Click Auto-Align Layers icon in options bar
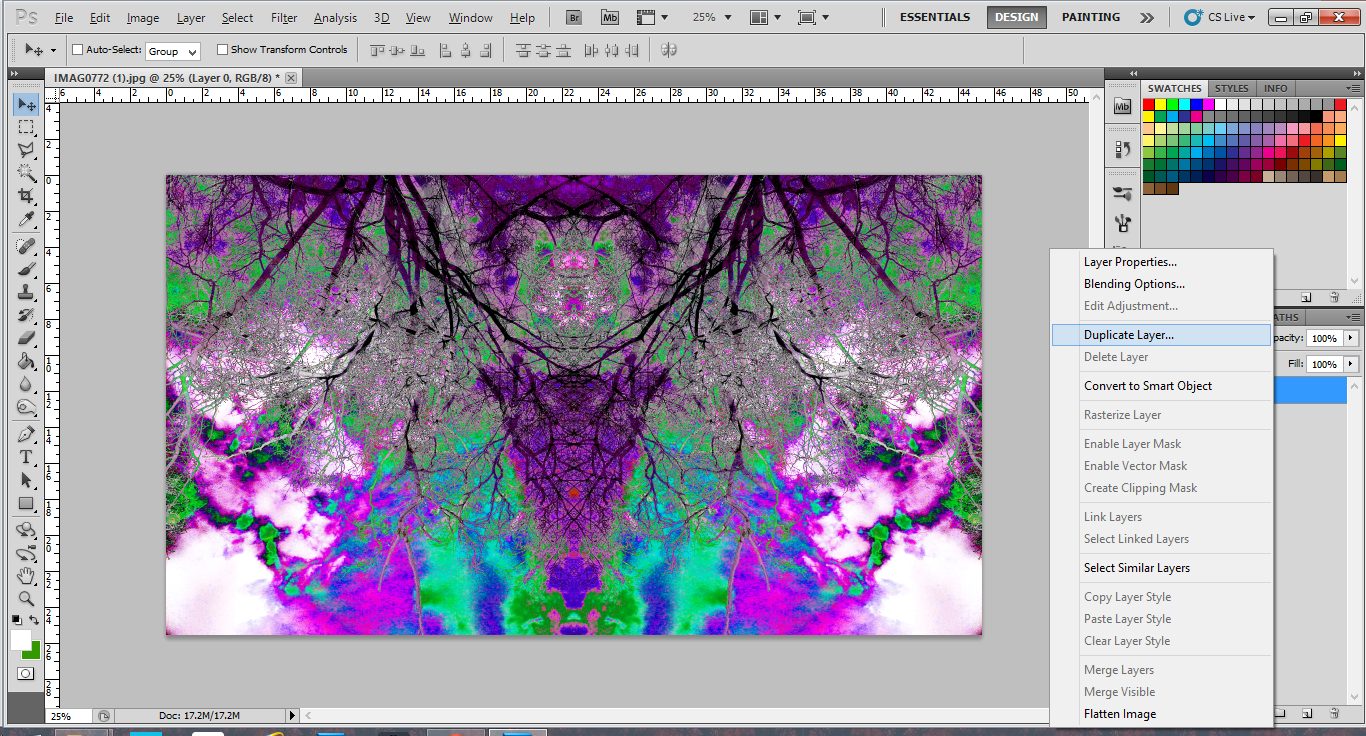 tap(669, 50)
